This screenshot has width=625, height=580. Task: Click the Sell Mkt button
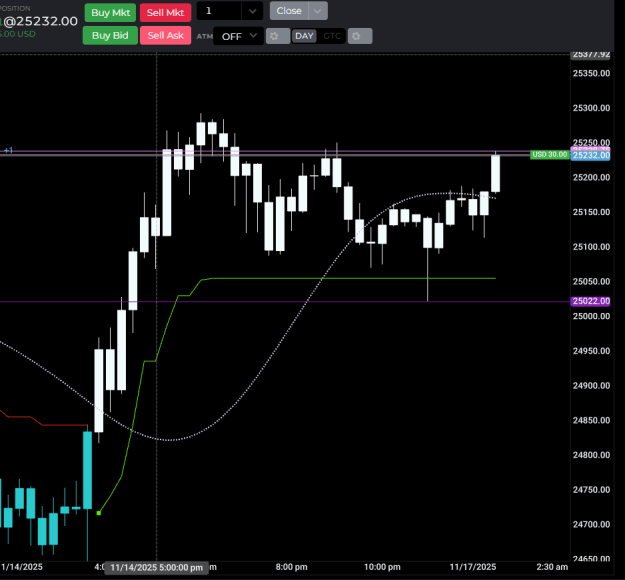click(x=165, y=13)
